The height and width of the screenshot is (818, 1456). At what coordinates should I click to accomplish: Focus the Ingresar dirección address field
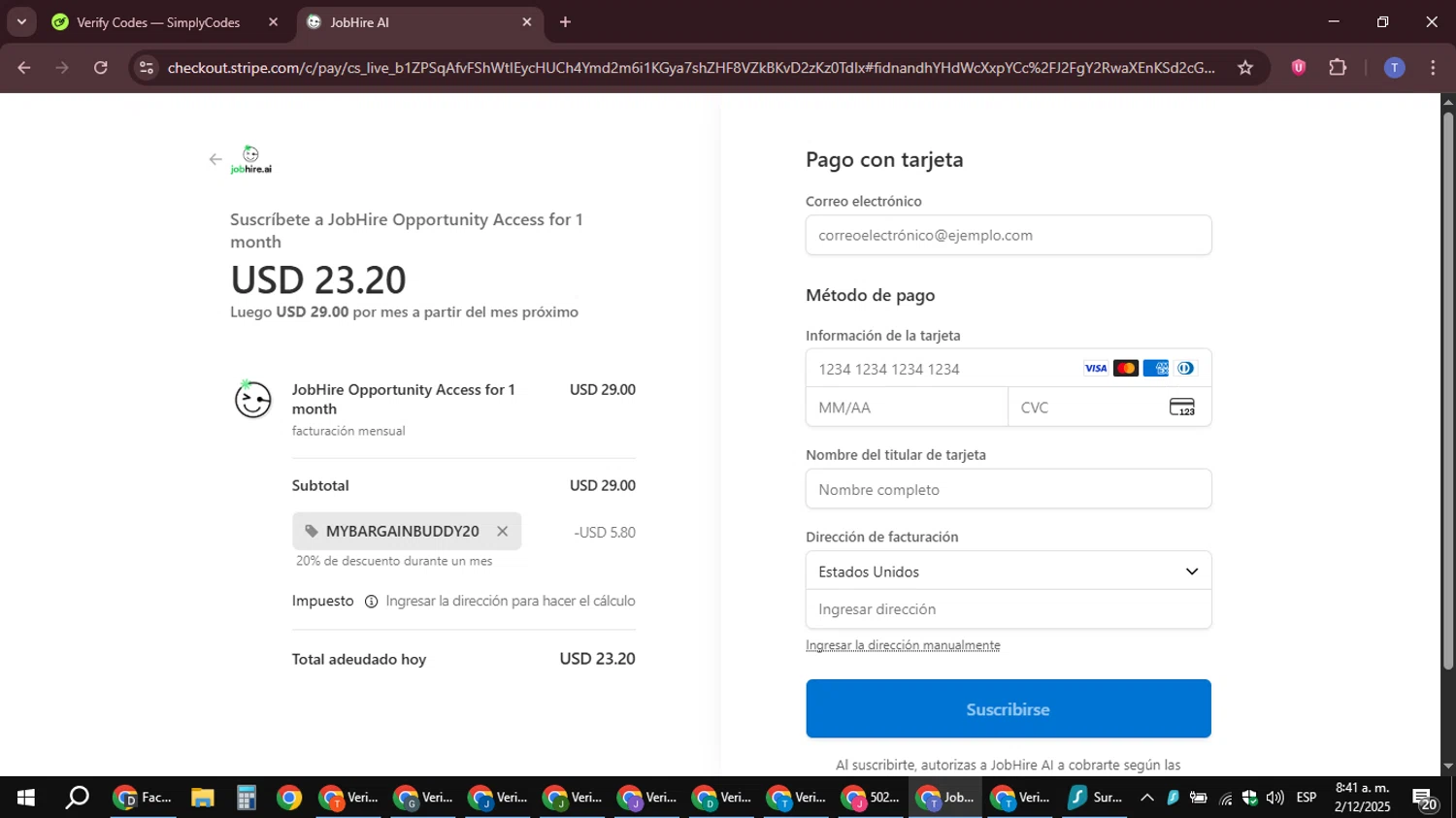[1009, 609]
